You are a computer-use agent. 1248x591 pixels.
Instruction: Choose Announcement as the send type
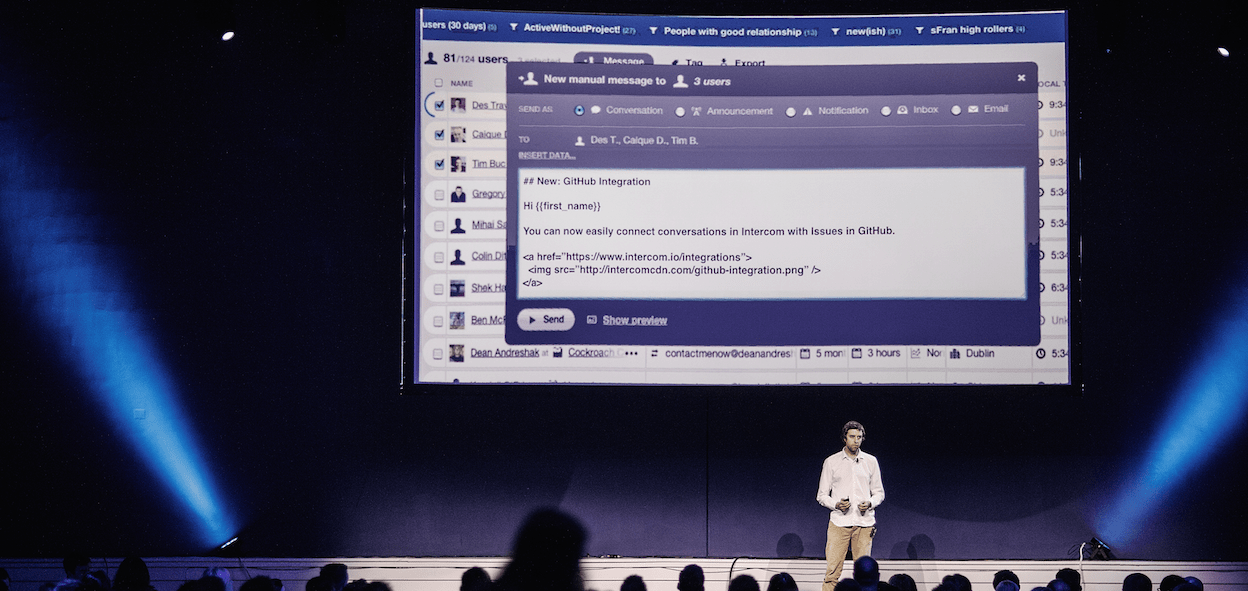pyautogui.click(x=681, y=111)
